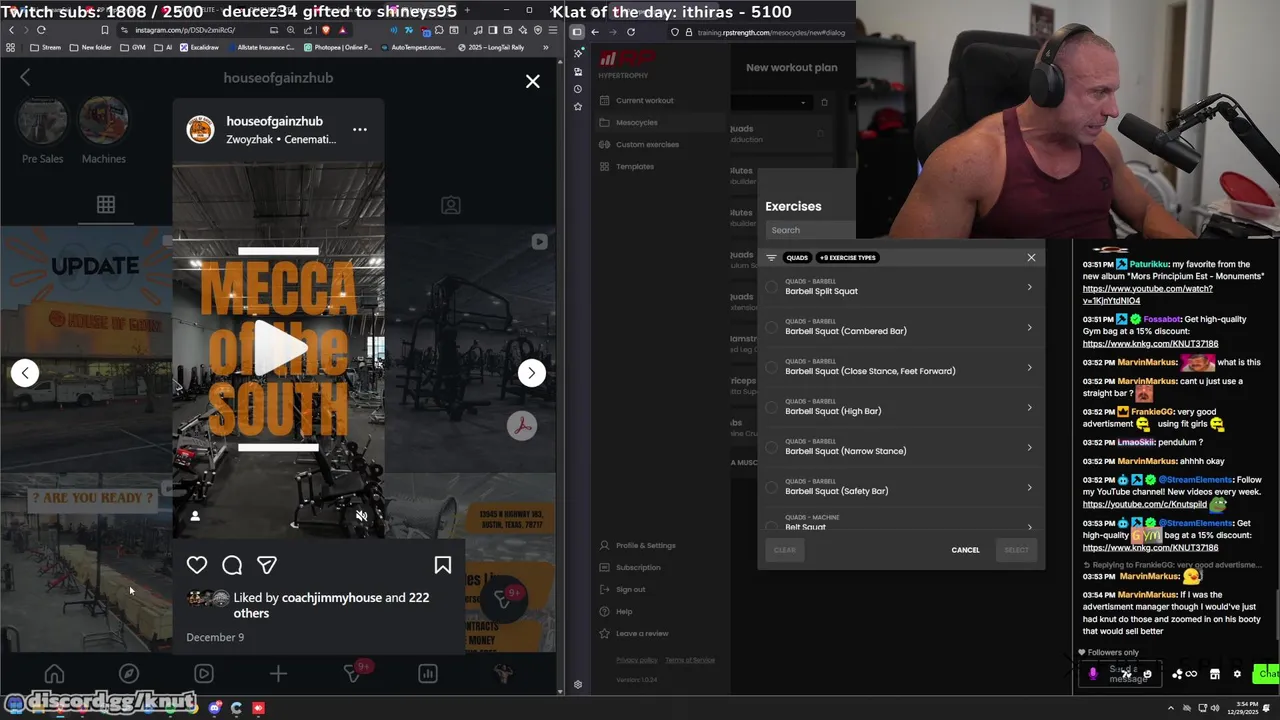Click CANCEL in the Exercises dialog
This screenshot has height=720, width=1280.
tap(965, 550)
